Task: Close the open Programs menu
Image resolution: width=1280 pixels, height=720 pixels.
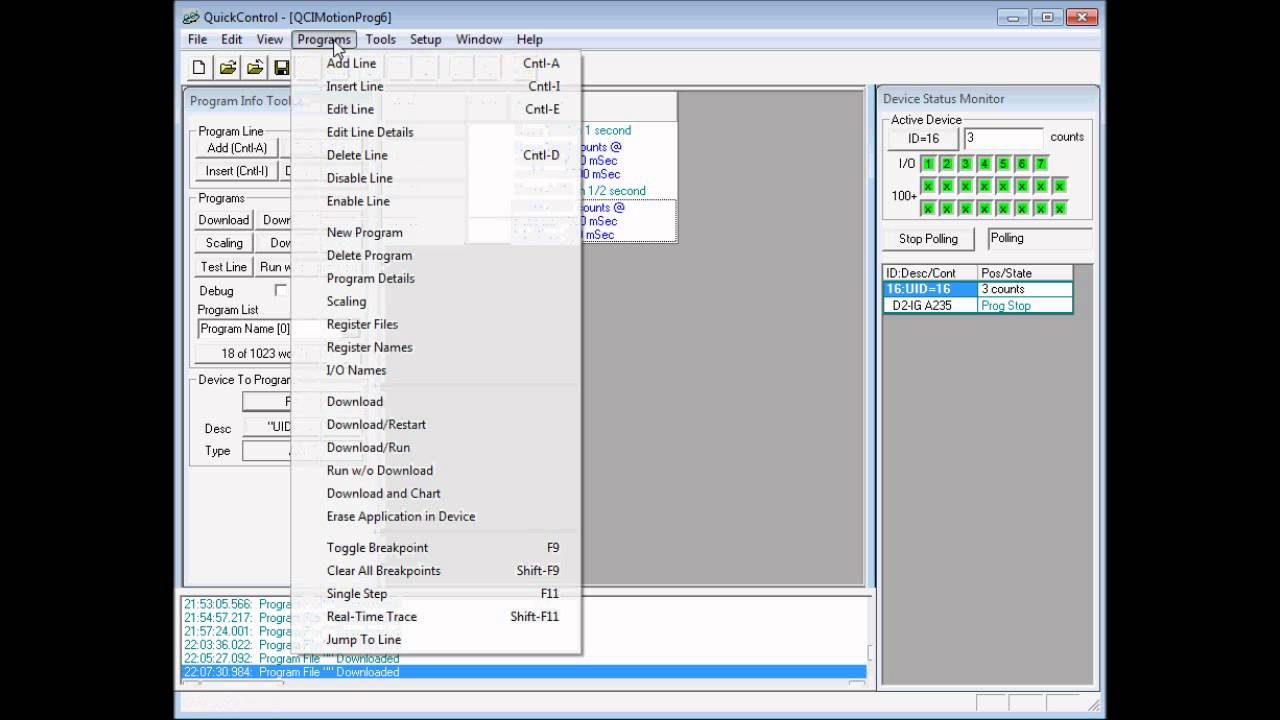Action: pyautogui.click(x=324, y=39)
